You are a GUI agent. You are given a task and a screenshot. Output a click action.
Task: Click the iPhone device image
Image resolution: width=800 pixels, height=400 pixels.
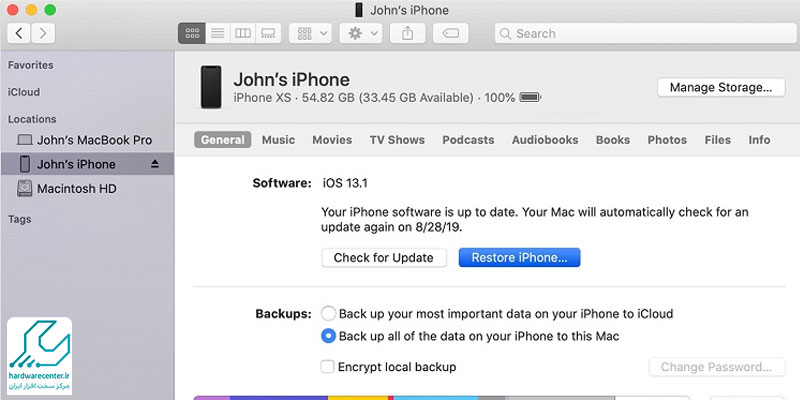click(x=211, y=87)
